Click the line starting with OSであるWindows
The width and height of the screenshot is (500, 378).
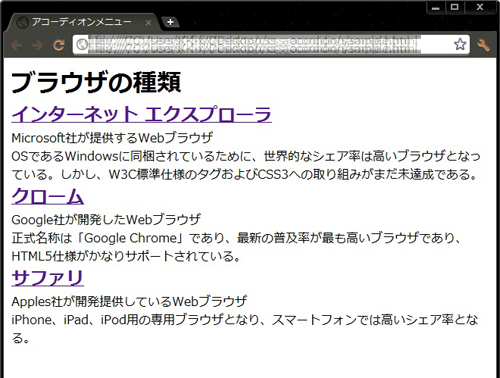[246, 156]
